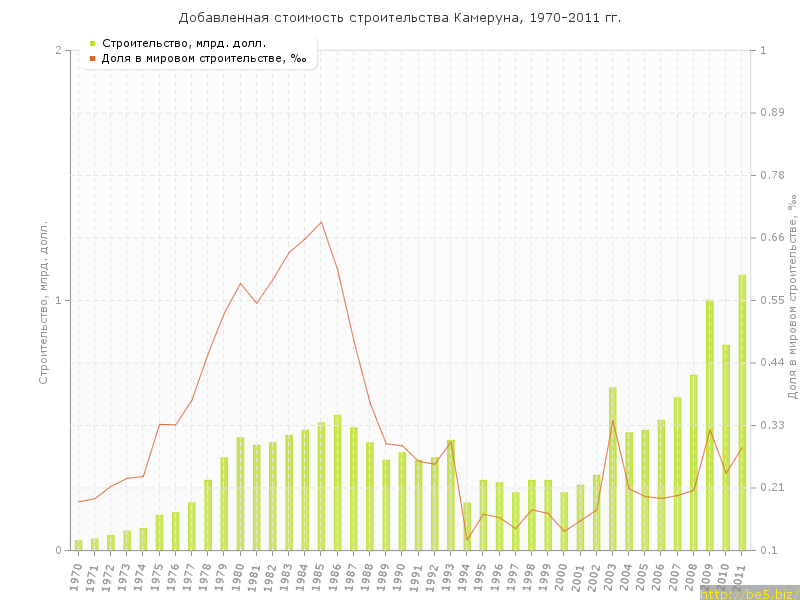The height and width of the screenshot is (600, 800).
Task: Click the 2011 label on the x-axis
Action: click(740, 577)
